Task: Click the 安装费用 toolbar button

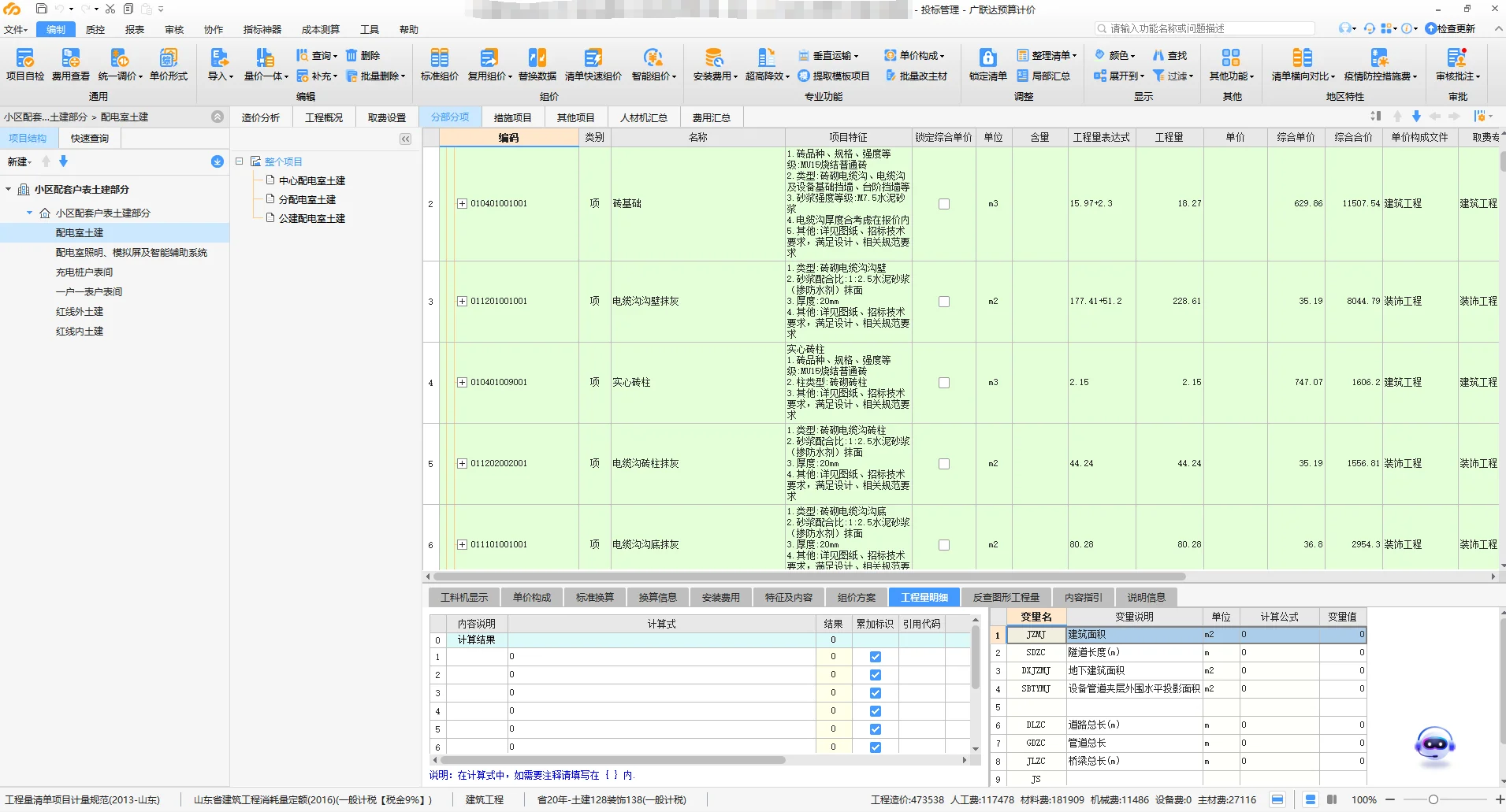Action: (715, 64)
